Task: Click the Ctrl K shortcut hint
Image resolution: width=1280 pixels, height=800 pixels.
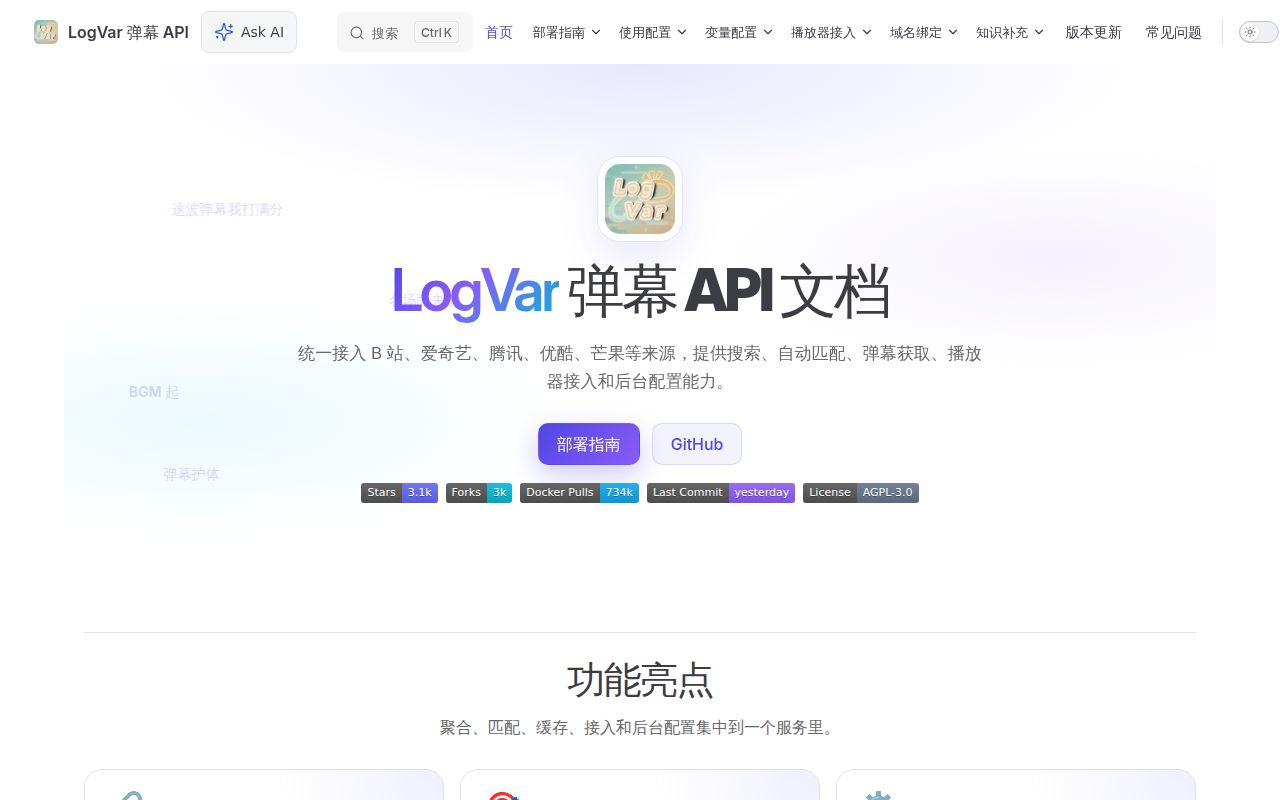Action: (x=436, y=32)
